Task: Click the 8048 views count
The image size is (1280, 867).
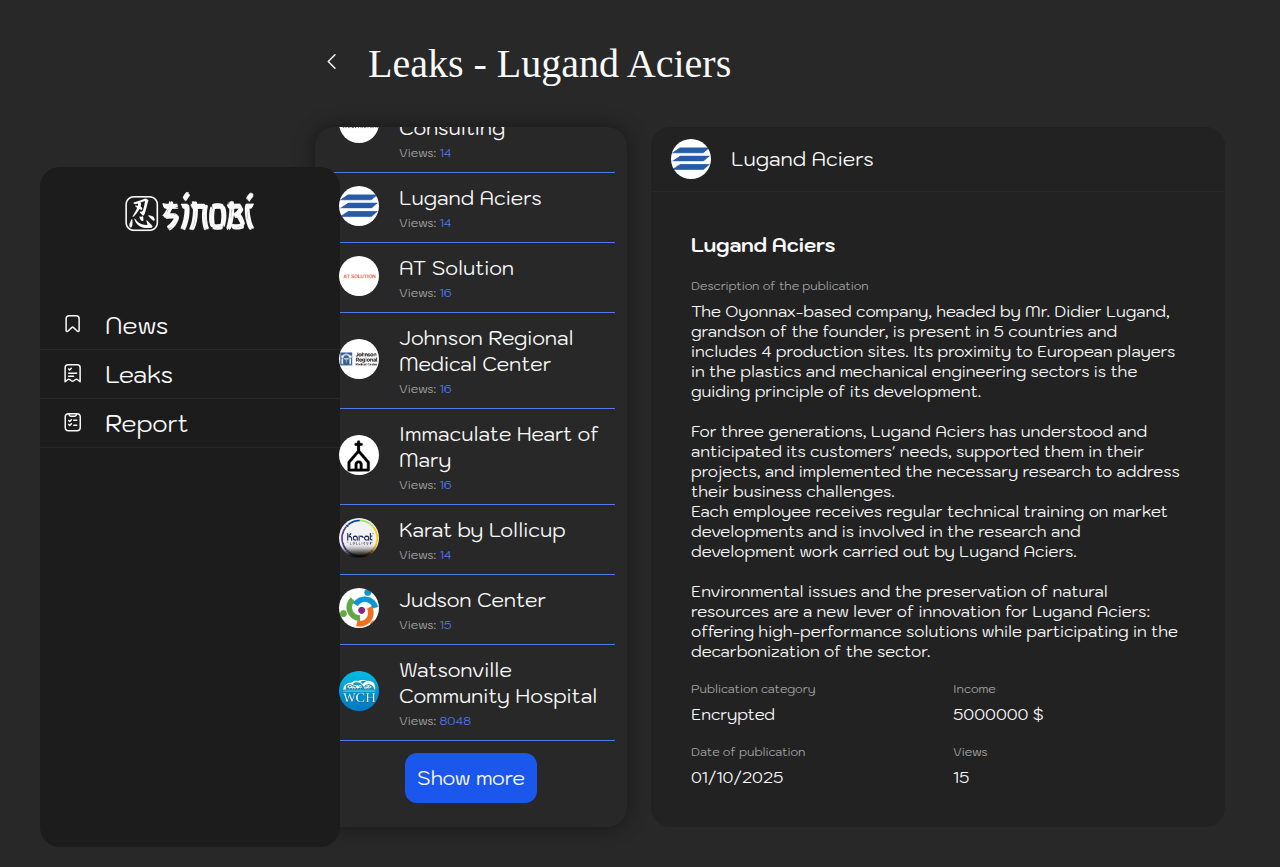Action: coord(455,721)
